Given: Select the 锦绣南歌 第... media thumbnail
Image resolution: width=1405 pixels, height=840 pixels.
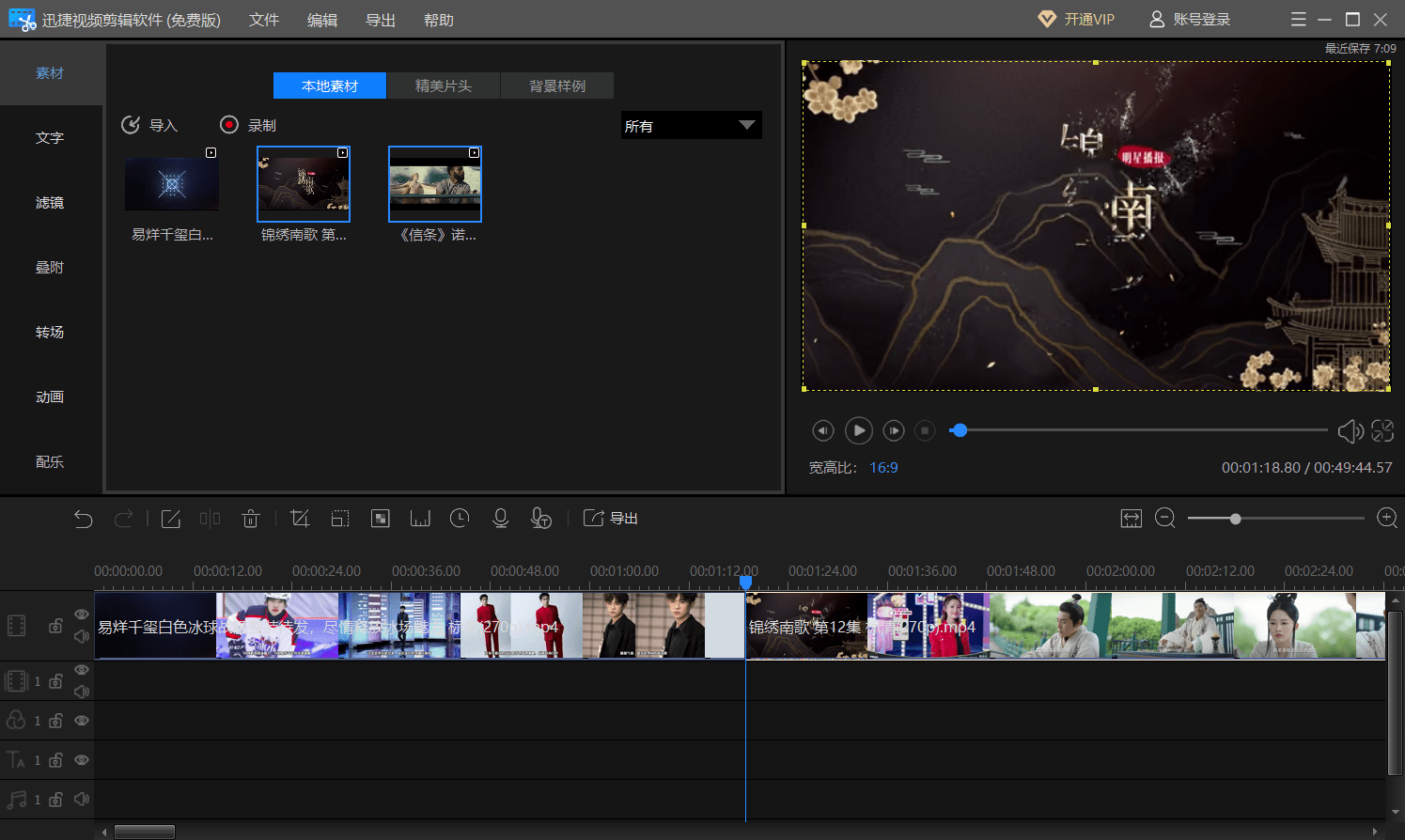Looking at the screenshot, I should point(304,184).
